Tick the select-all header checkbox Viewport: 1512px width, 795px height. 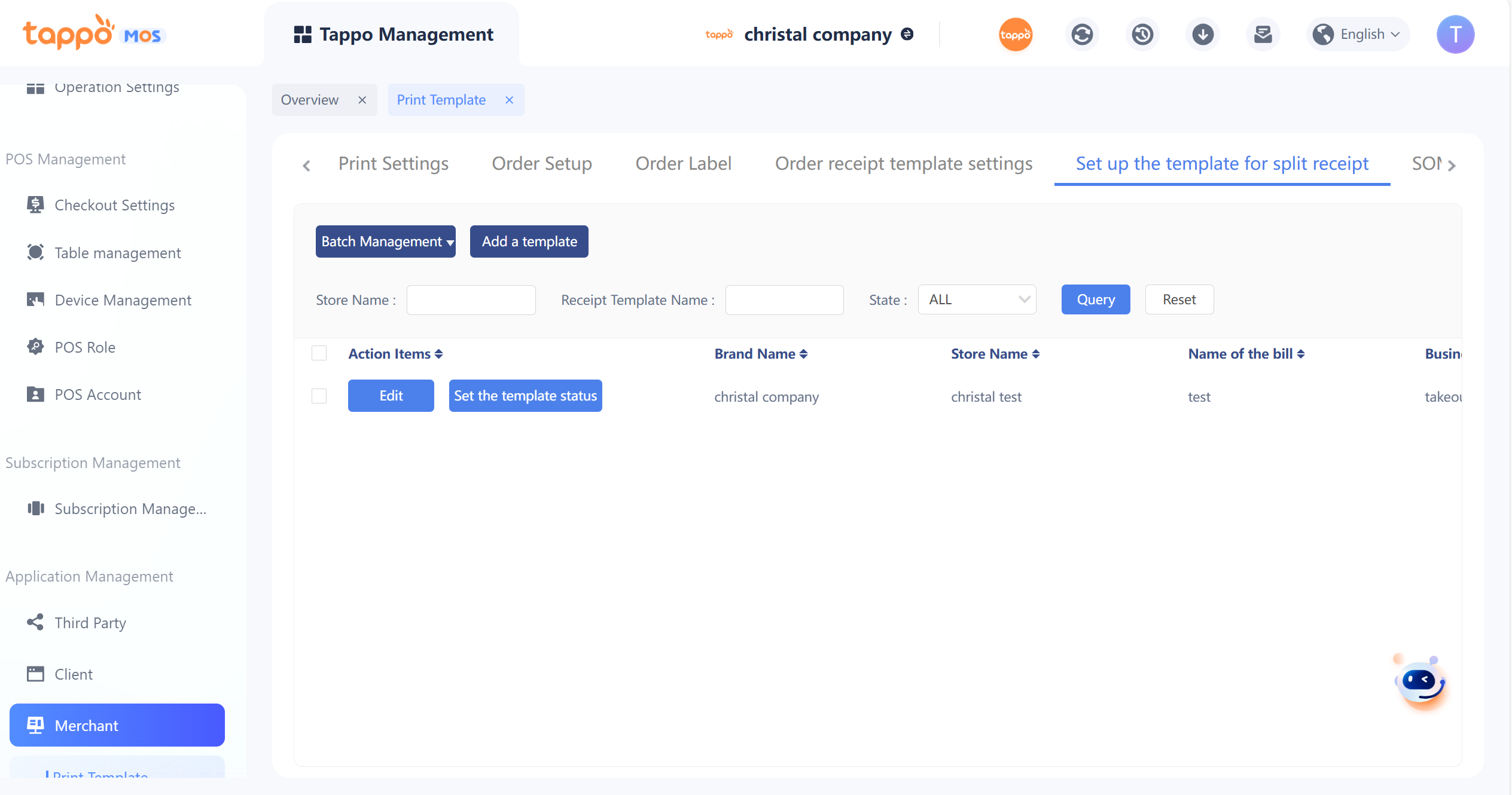coord(319,353)
